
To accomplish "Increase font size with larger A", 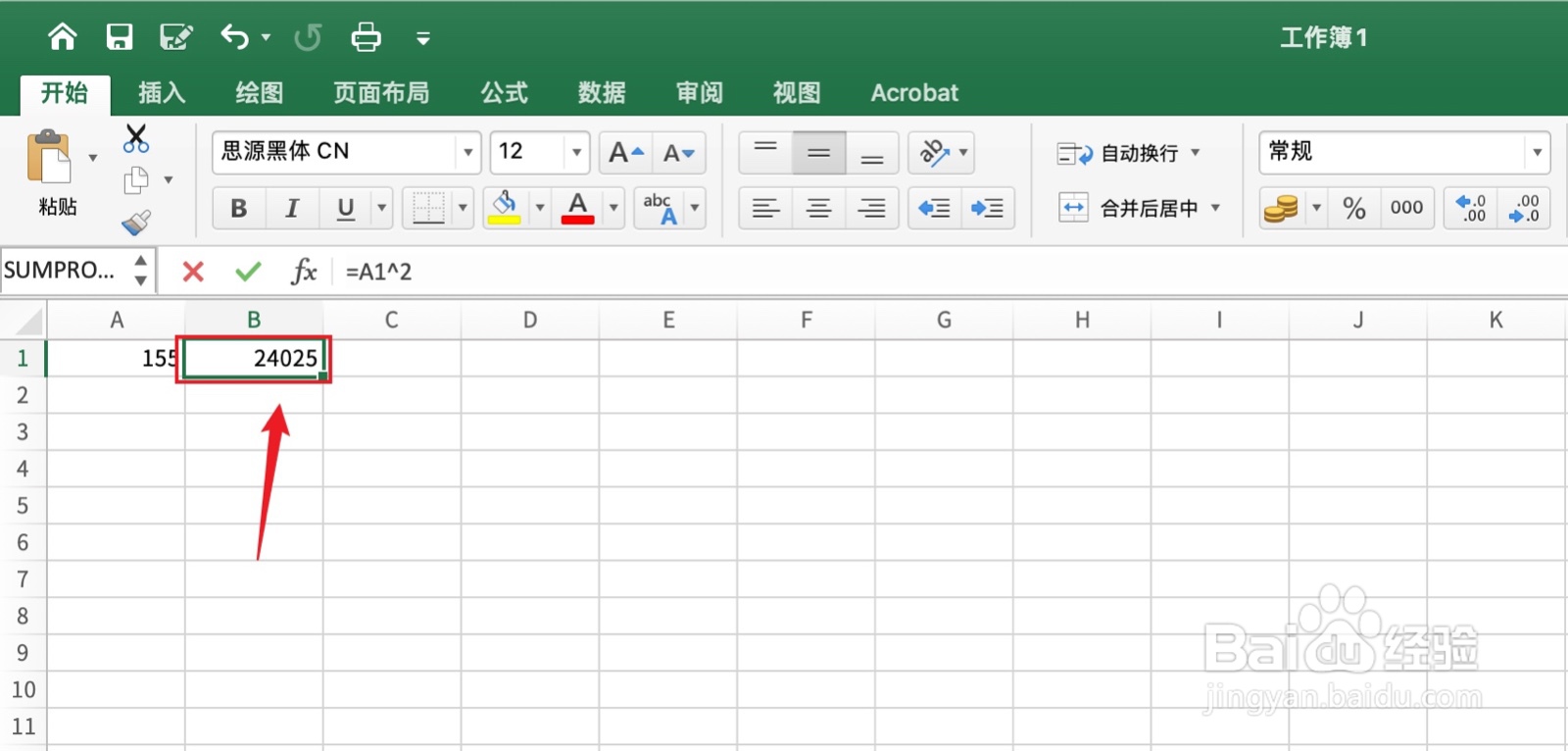I will pyautogui.click(x=626, y=153).
